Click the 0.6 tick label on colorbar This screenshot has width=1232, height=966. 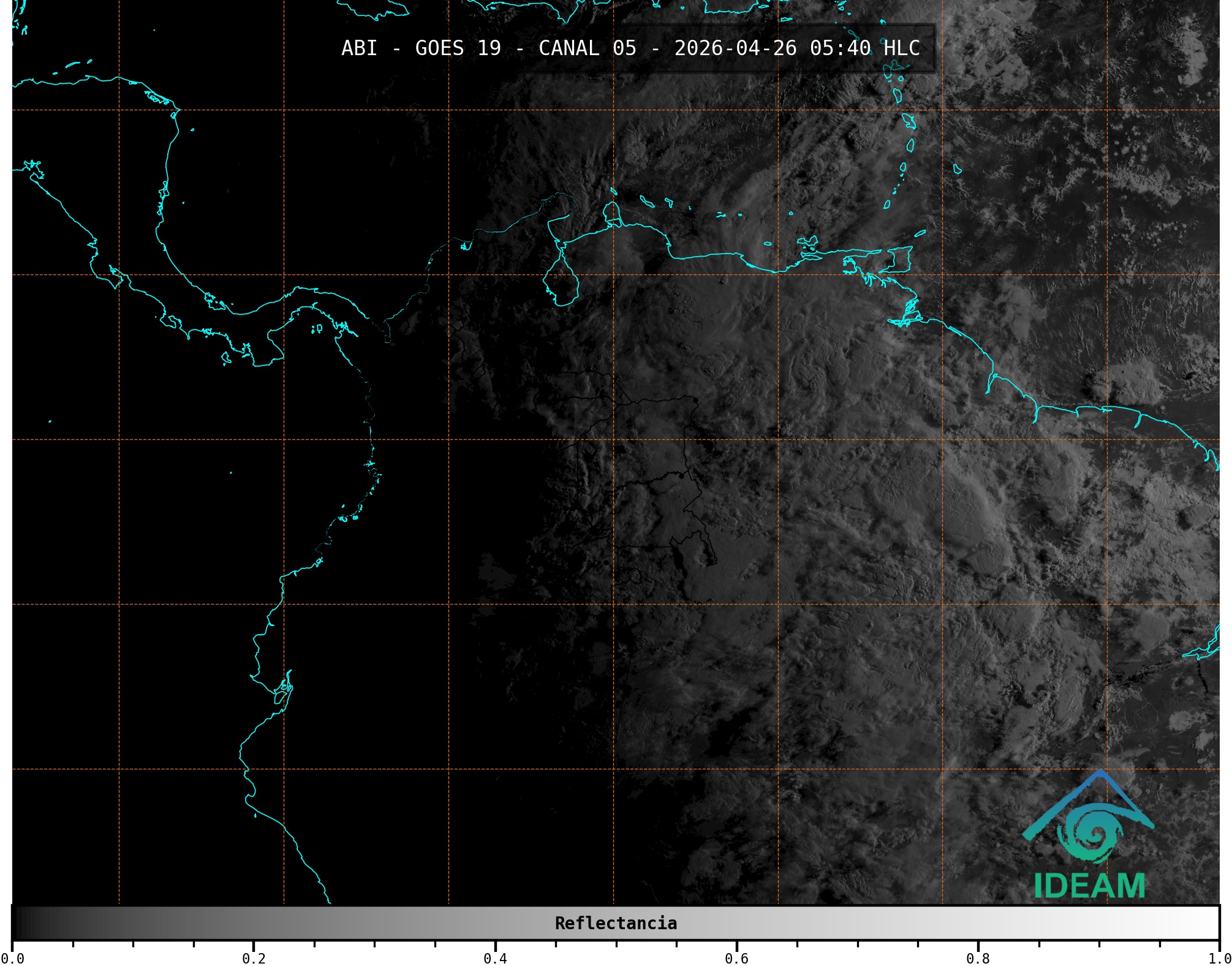tap(736, 959)
